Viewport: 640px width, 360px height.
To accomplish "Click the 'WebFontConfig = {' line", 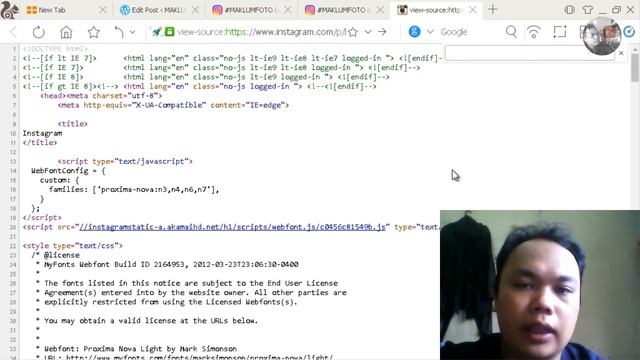I will click(x=68, y=171).
